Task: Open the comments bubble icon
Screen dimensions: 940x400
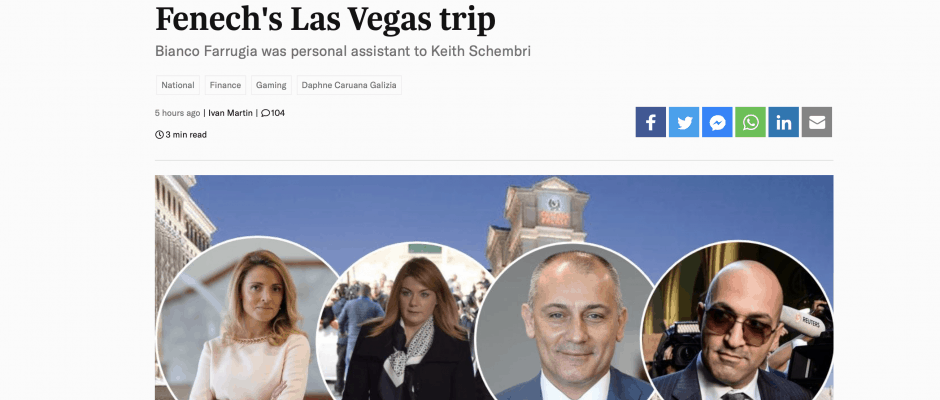Action: pos(266,113)
